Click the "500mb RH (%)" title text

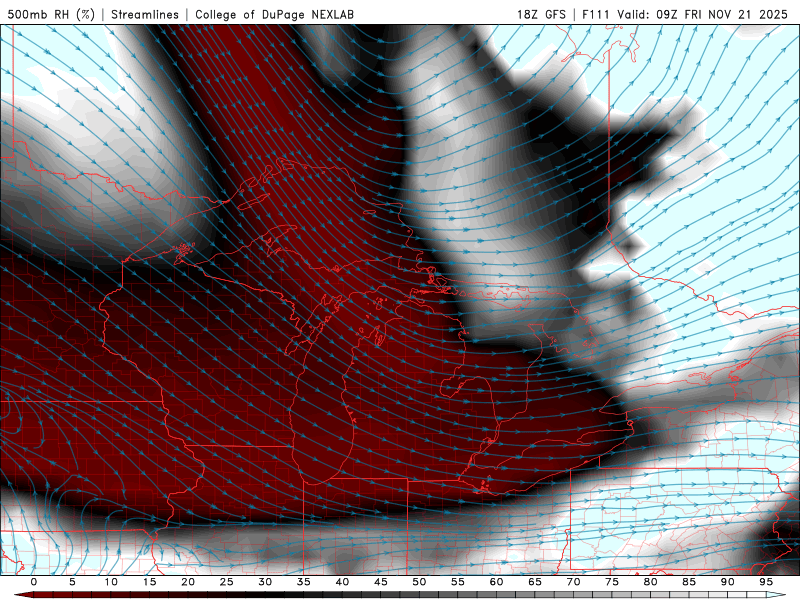pyautogui.click(x=51, y=14)
